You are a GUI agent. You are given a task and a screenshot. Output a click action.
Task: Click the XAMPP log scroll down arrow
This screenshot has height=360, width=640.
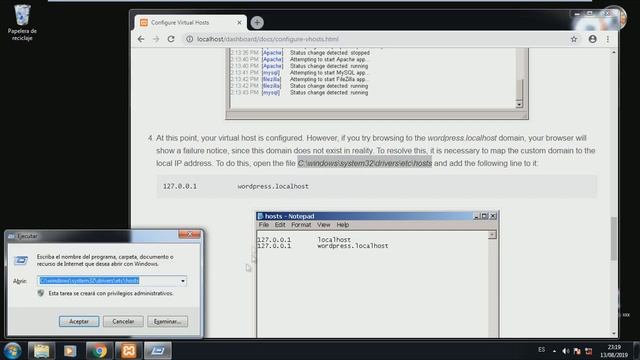tap(519, 104)
